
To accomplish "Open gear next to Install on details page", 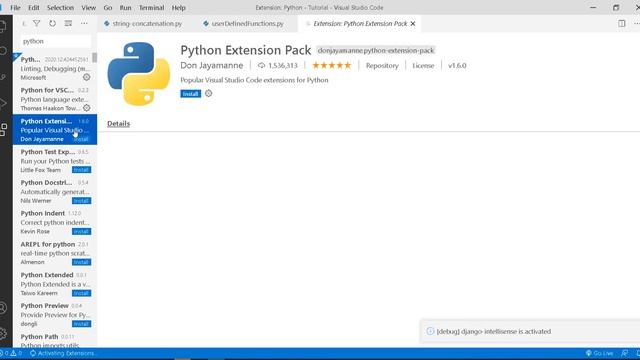I will 209,93.
